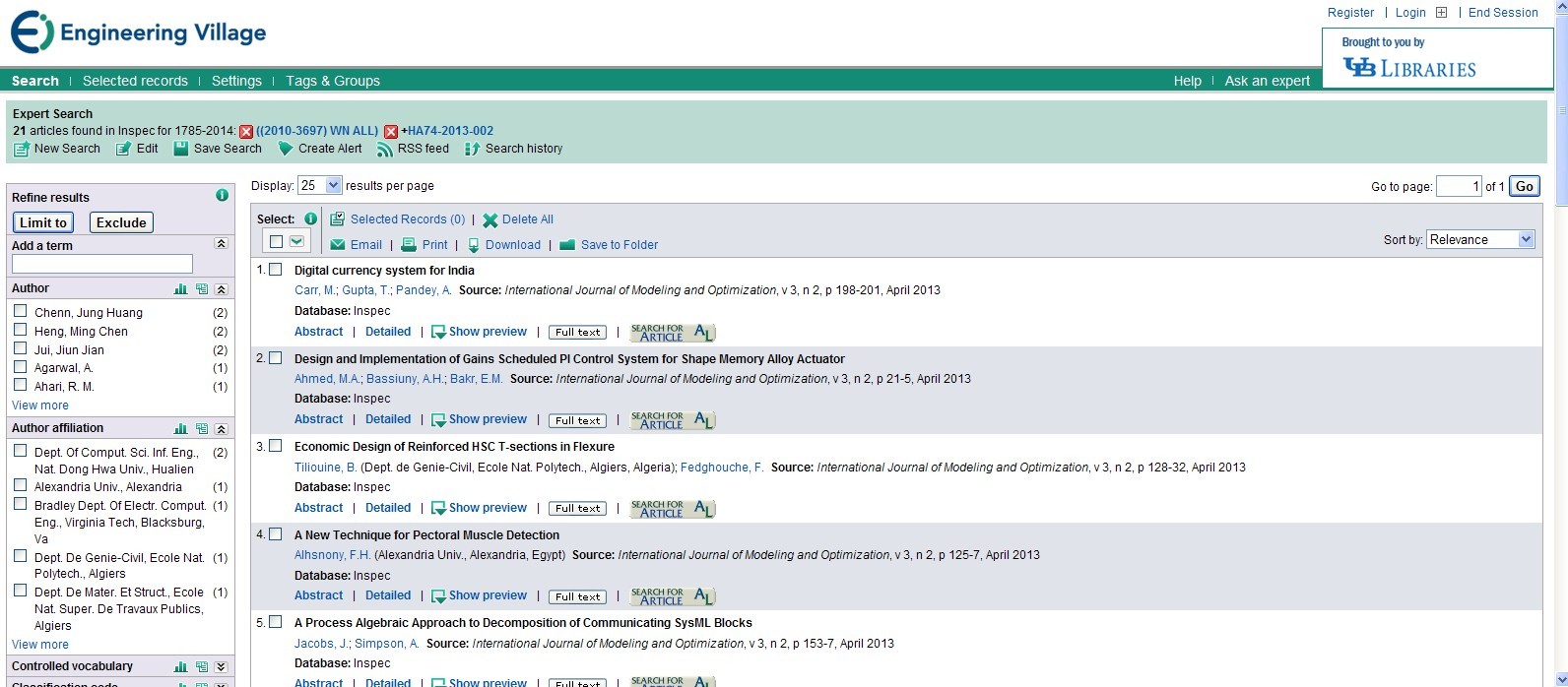
Task: Collapse the Author facet section
Action: [x=222, y=289]
